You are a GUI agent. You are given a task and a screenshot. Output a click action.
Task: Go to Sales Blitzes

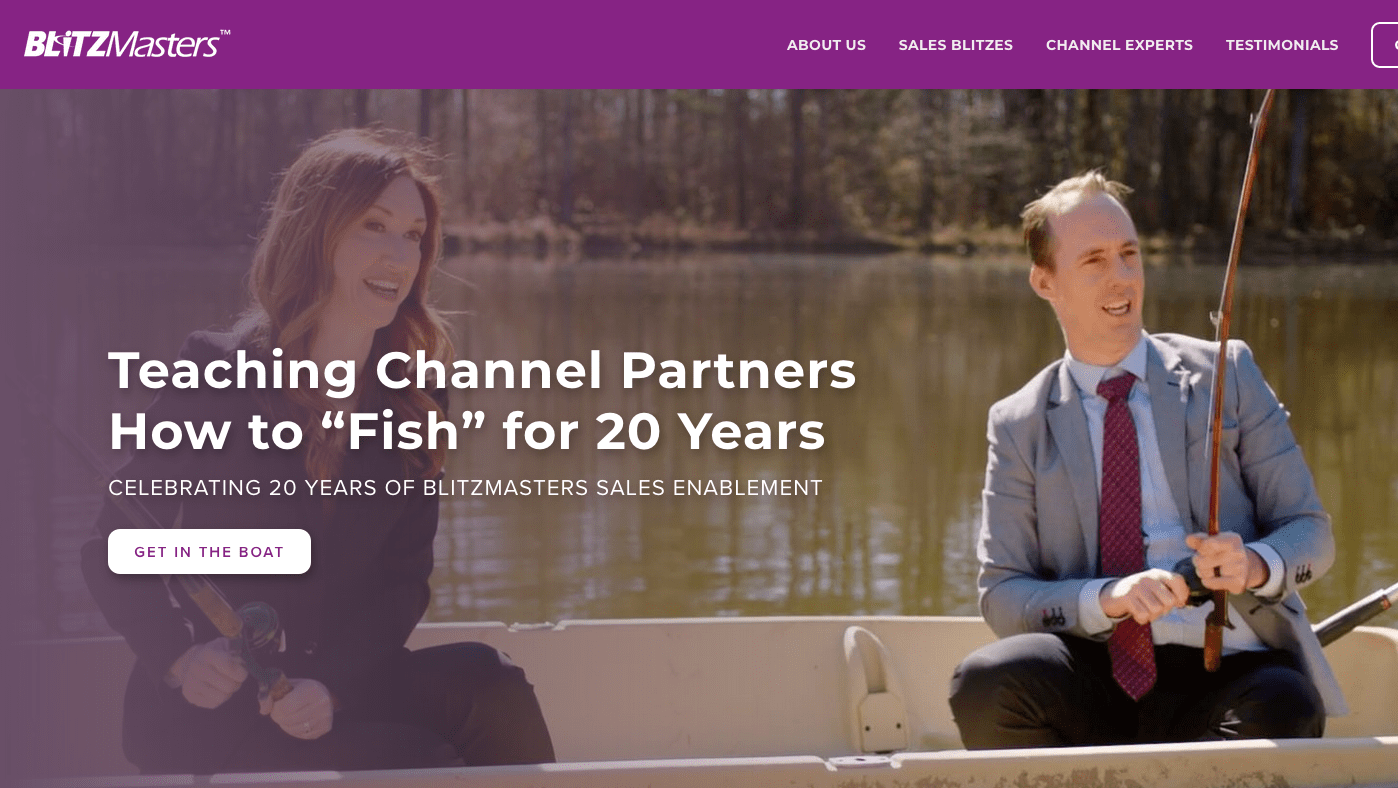pos(955,45)
